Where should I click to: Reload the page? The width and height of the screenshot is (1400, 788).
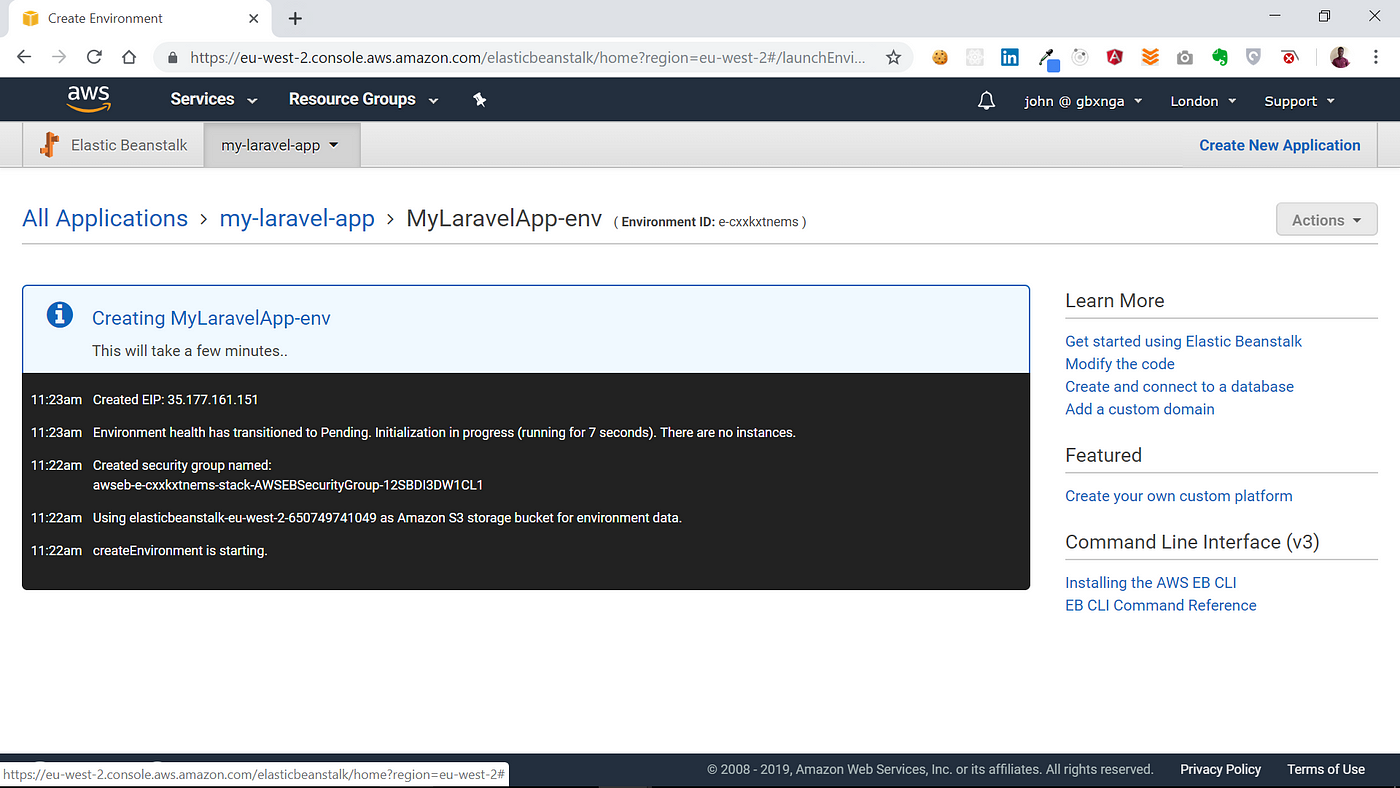click(x=94, y=57)
